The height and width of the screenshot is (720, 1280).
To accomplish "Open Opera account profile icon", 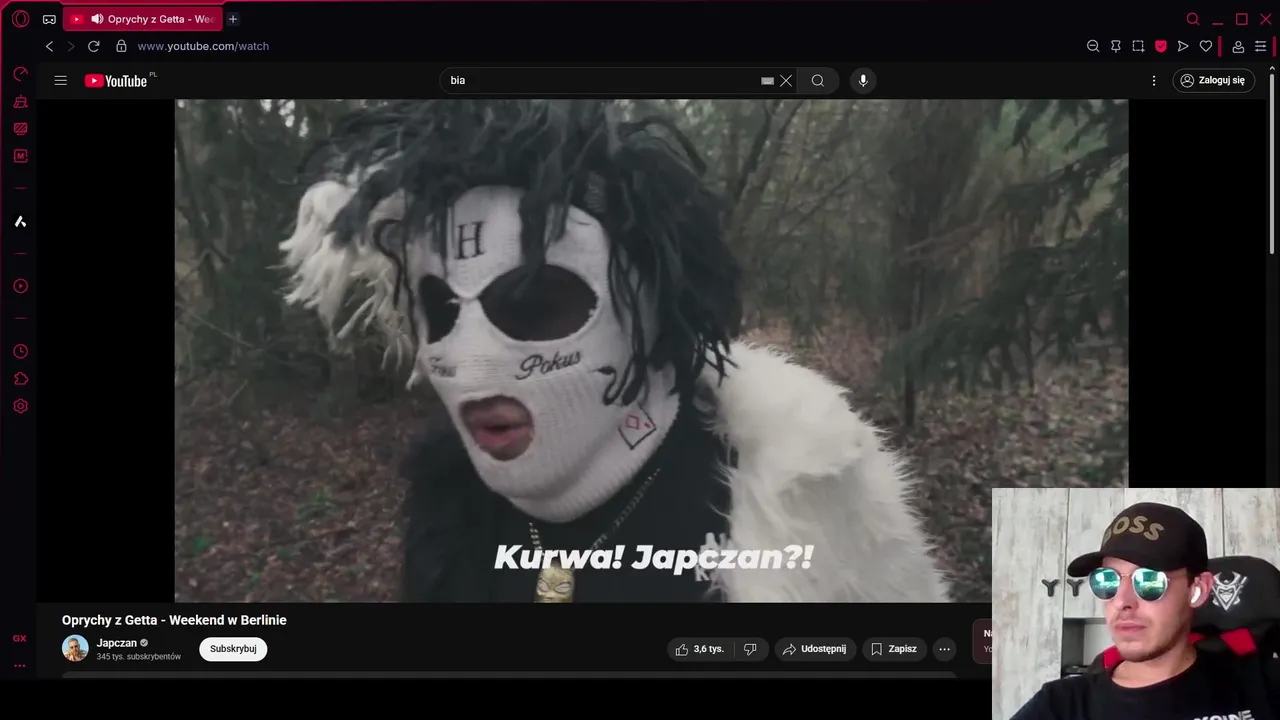I will [x=1238, y=46].
